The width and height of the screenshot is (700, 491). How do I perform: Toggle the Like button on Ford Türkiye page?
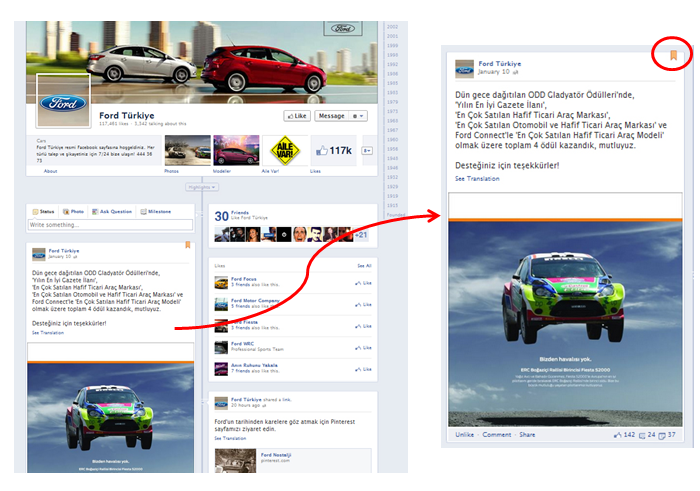(295, 116)
